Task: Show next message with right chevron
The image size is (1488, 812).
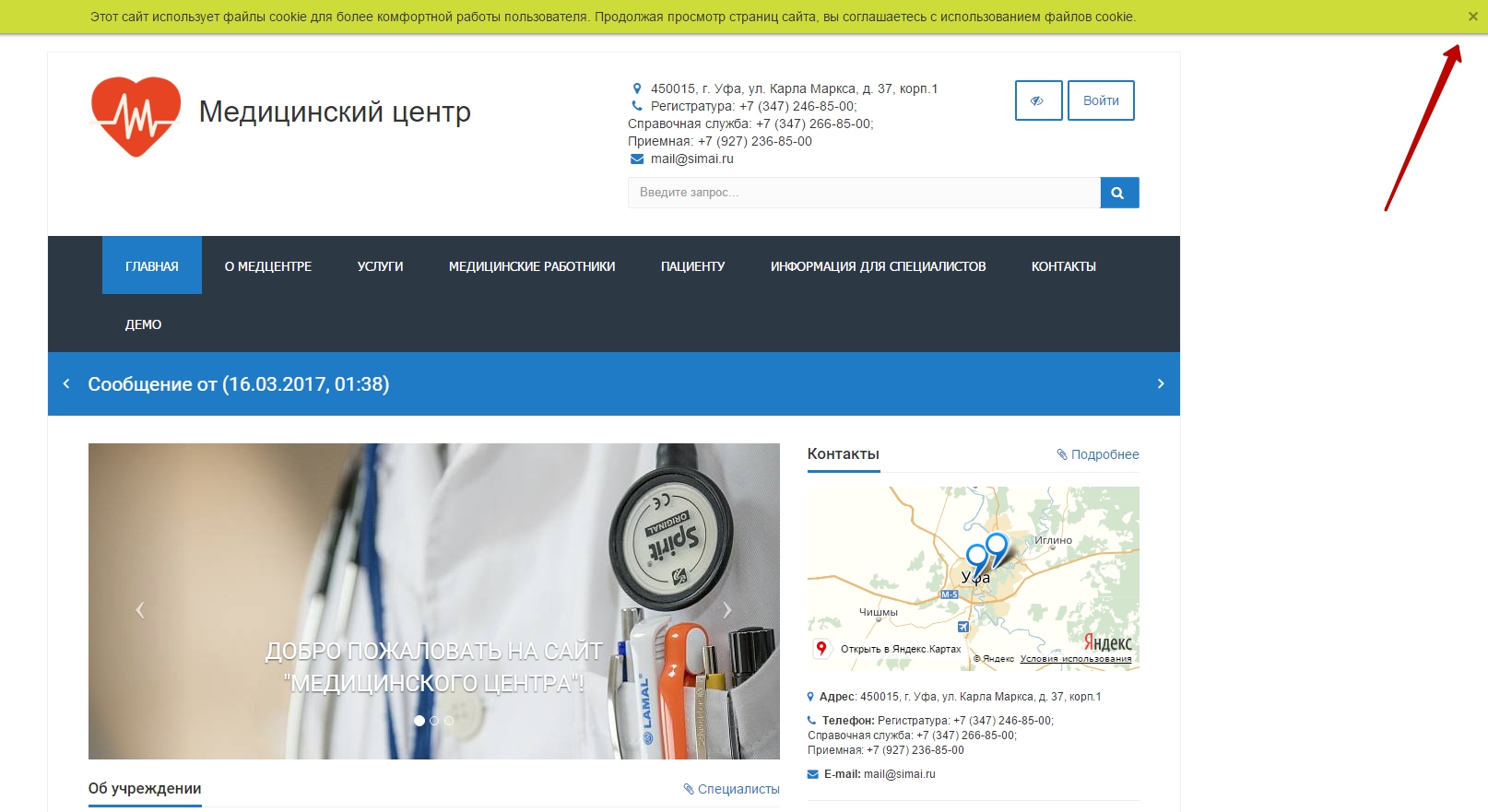Action: pyautogui.click(x=1160, y=383)
